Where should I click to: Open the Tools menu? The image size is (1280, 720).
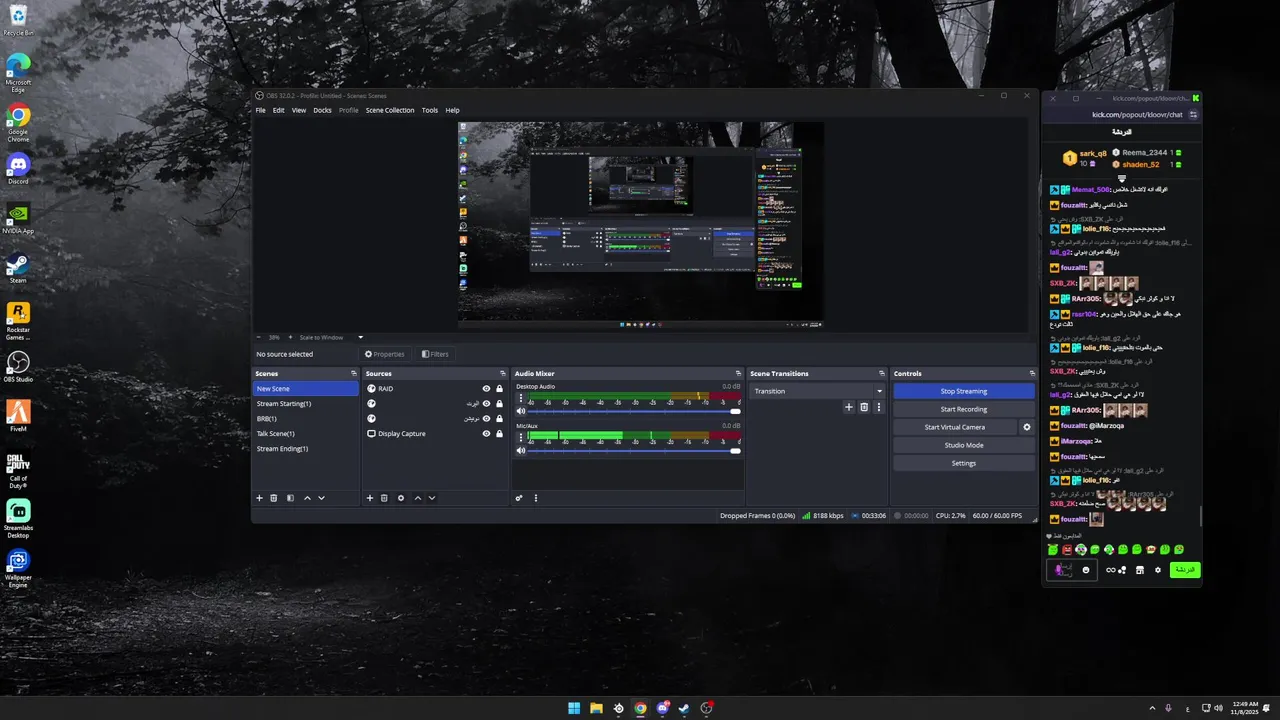click(x=430, y=110)
